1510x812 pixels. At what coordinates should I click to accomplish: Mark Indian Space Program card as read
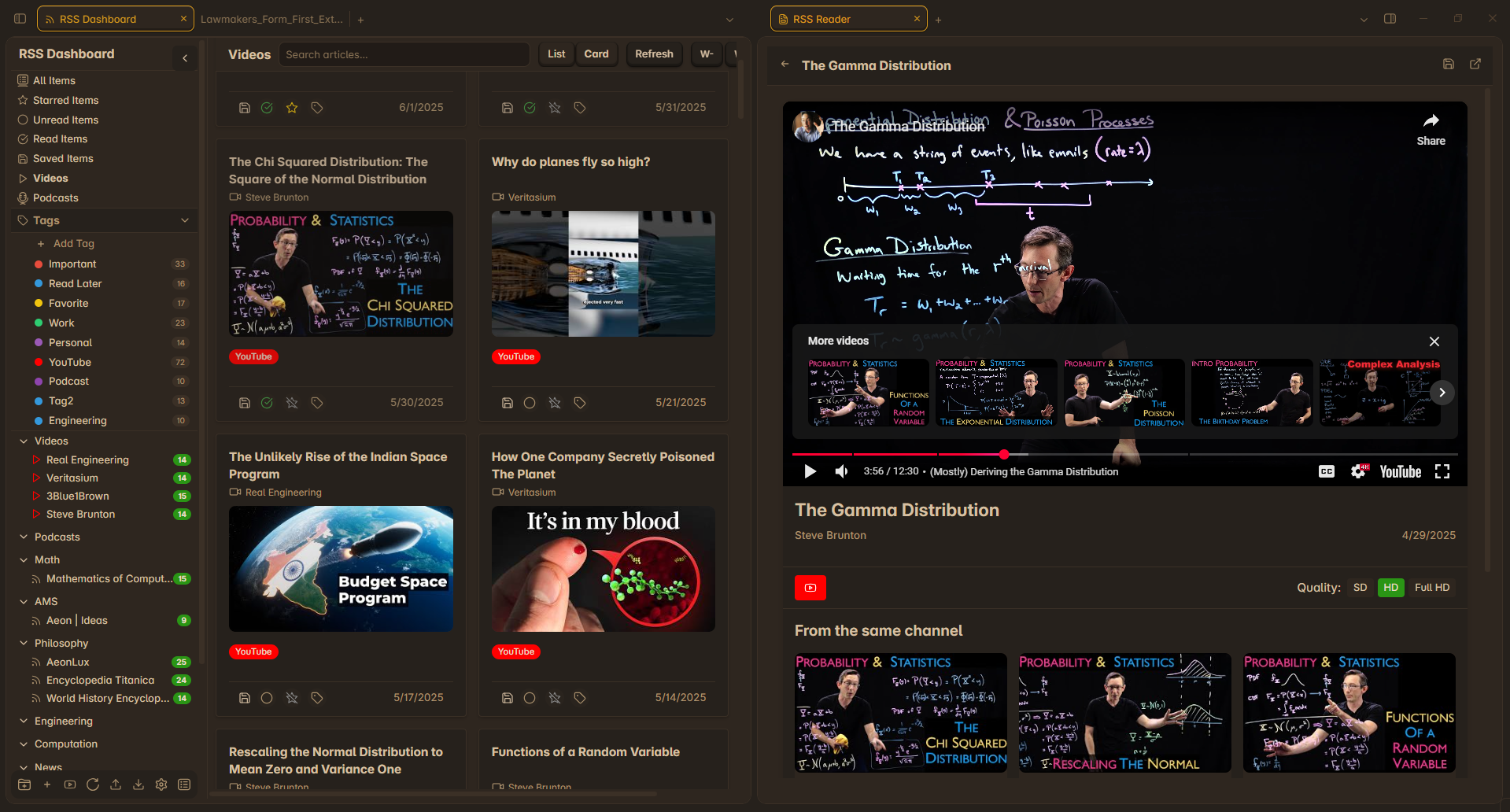267,698
